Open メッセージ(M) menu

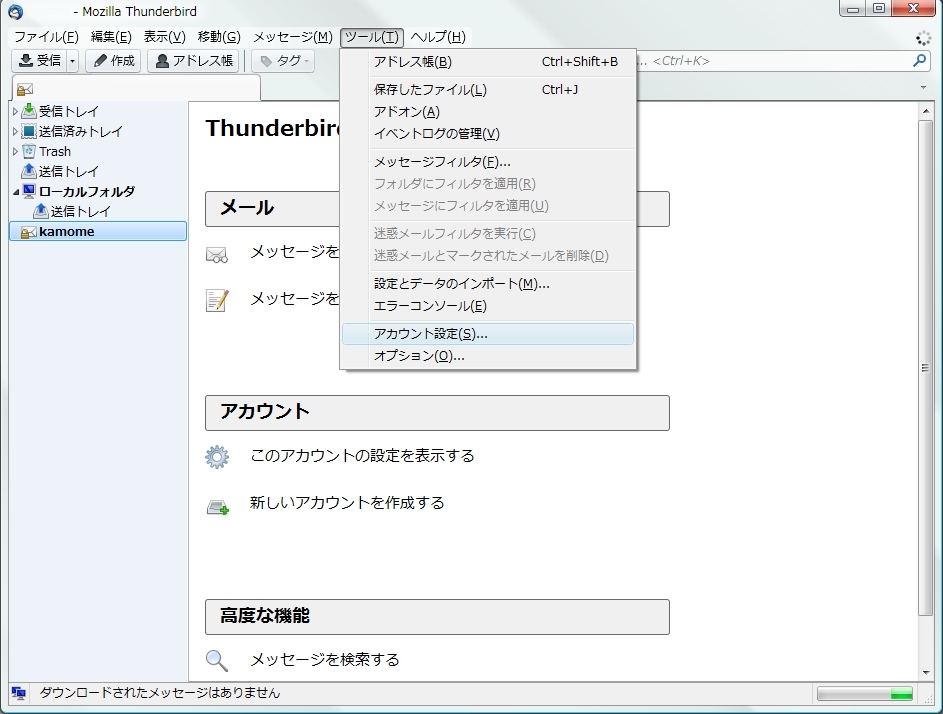(292, 37)
